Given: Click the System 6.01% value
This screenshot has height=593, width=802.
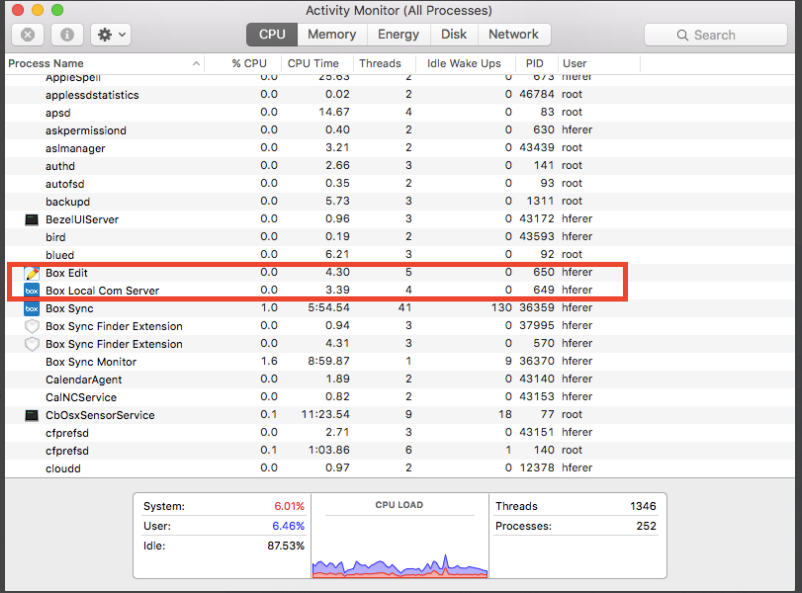Looking at the screenshot, I should [289, 506].
